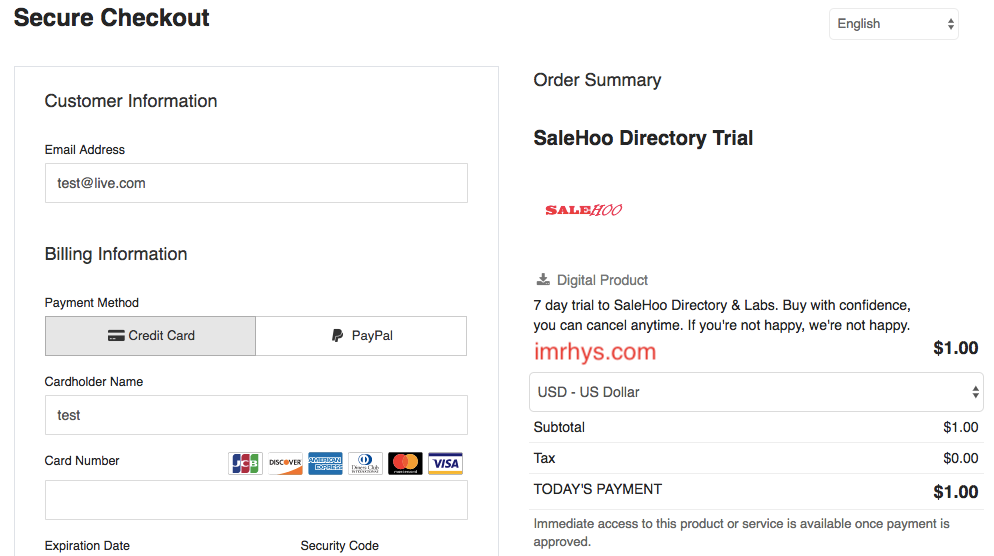Click the Visa card icon
This screenshot has width=994, height=556.
pyautogui.click(x=445, y=463)
